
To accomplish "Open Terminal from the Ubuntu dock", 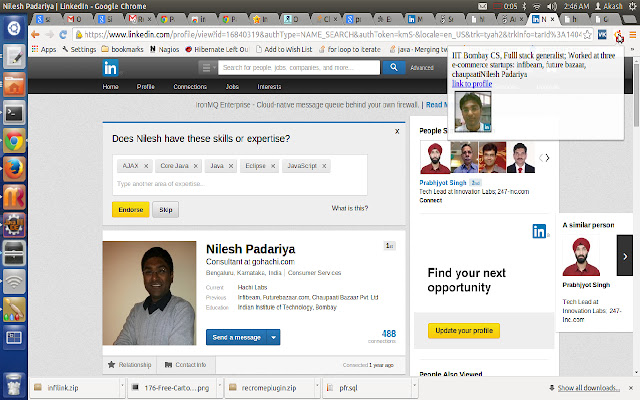I will [14, 113].
